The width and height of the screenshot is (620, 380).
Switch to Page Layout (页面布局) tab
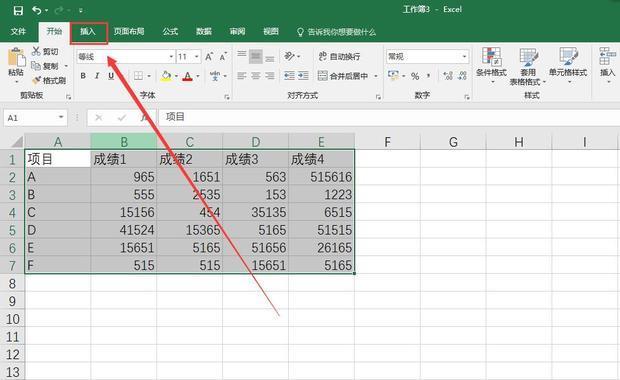(129, 32)
